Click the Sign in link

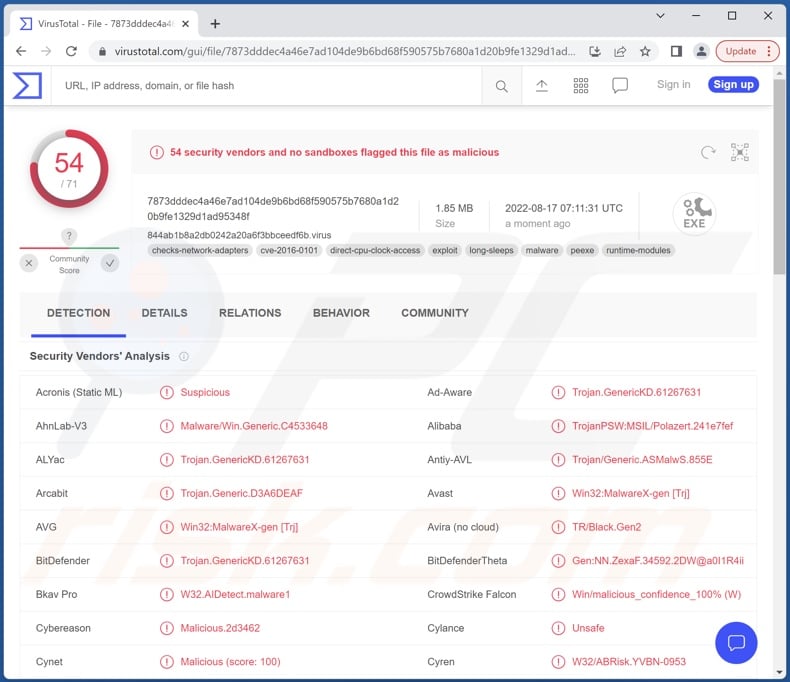click(673, 85)
